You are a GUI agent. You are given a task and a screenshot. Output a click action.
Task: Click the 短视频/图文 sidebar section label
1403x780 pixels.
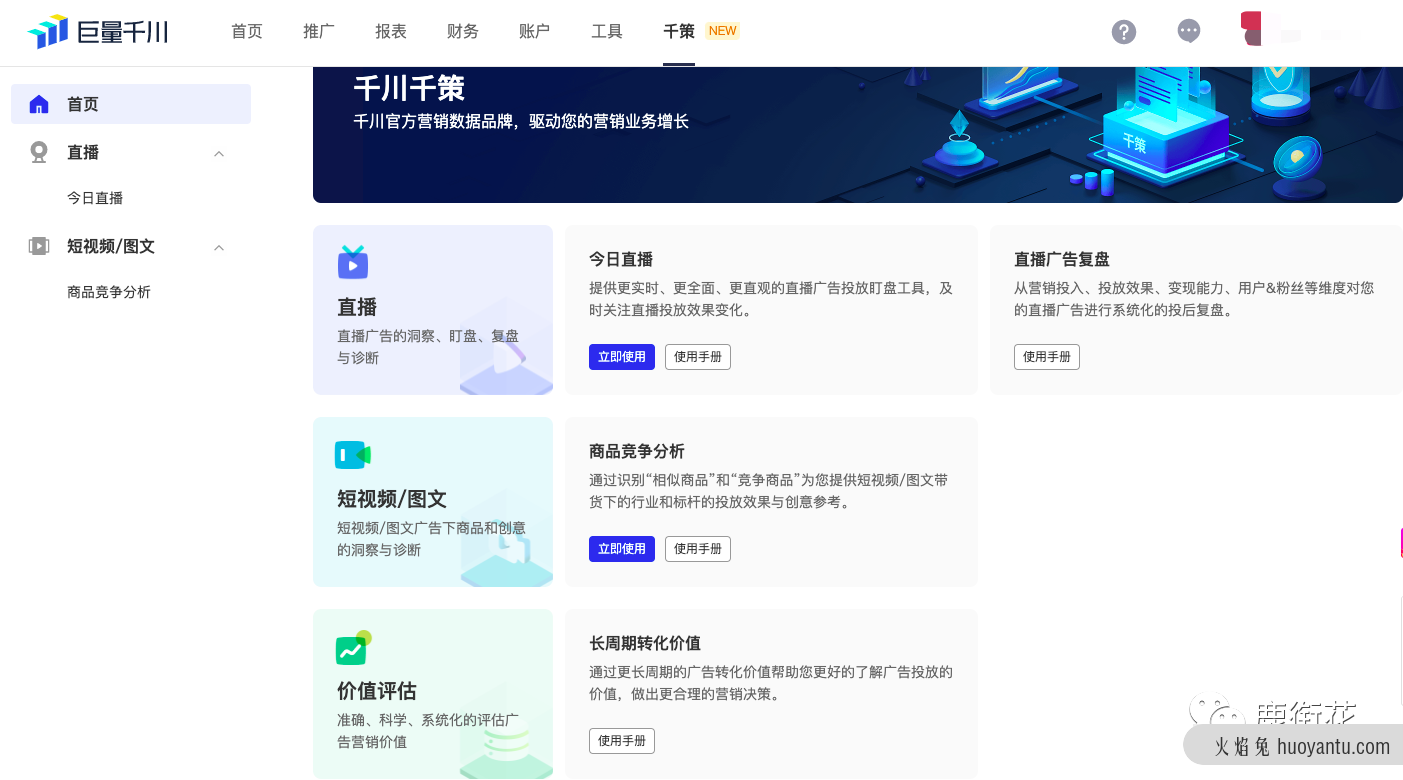click(111, 246)
